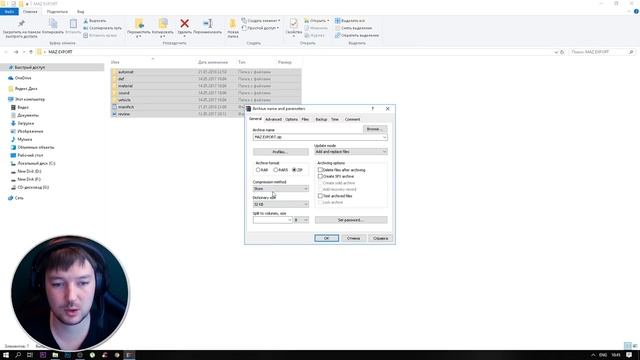Select the RAR archive format radio button
The width and height of the screenshot is (640, 360).
[258, 170]
